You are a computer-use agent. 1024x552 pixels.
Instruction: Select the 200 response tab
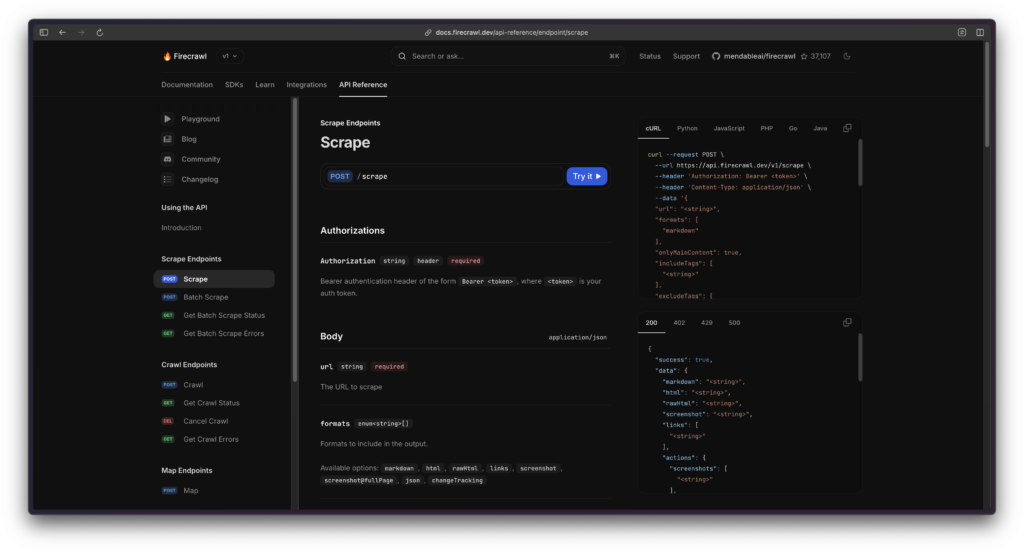(651, 323)
